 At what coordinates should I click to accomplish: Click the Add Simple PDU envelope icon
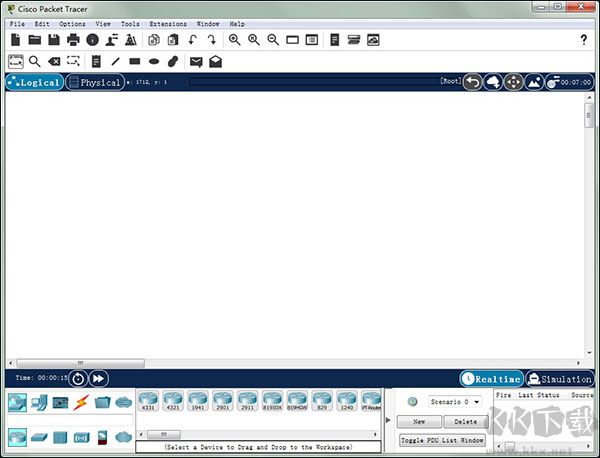[x=196, y=61]
